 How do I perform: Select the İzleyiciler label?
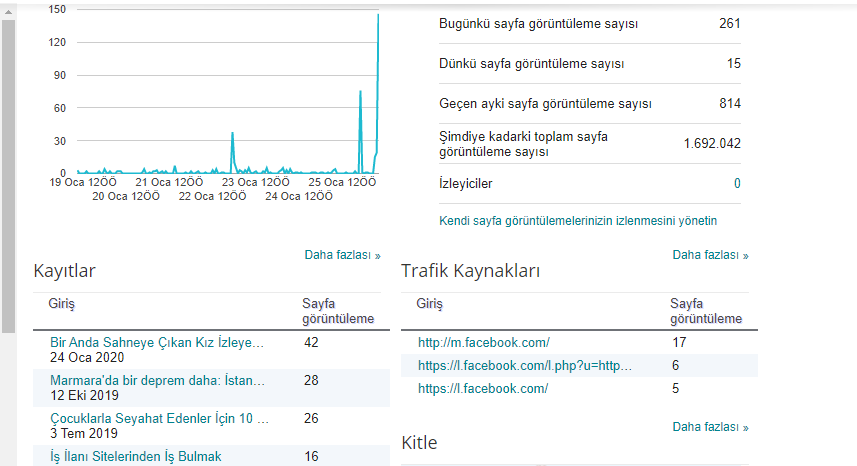coord(466,184)
